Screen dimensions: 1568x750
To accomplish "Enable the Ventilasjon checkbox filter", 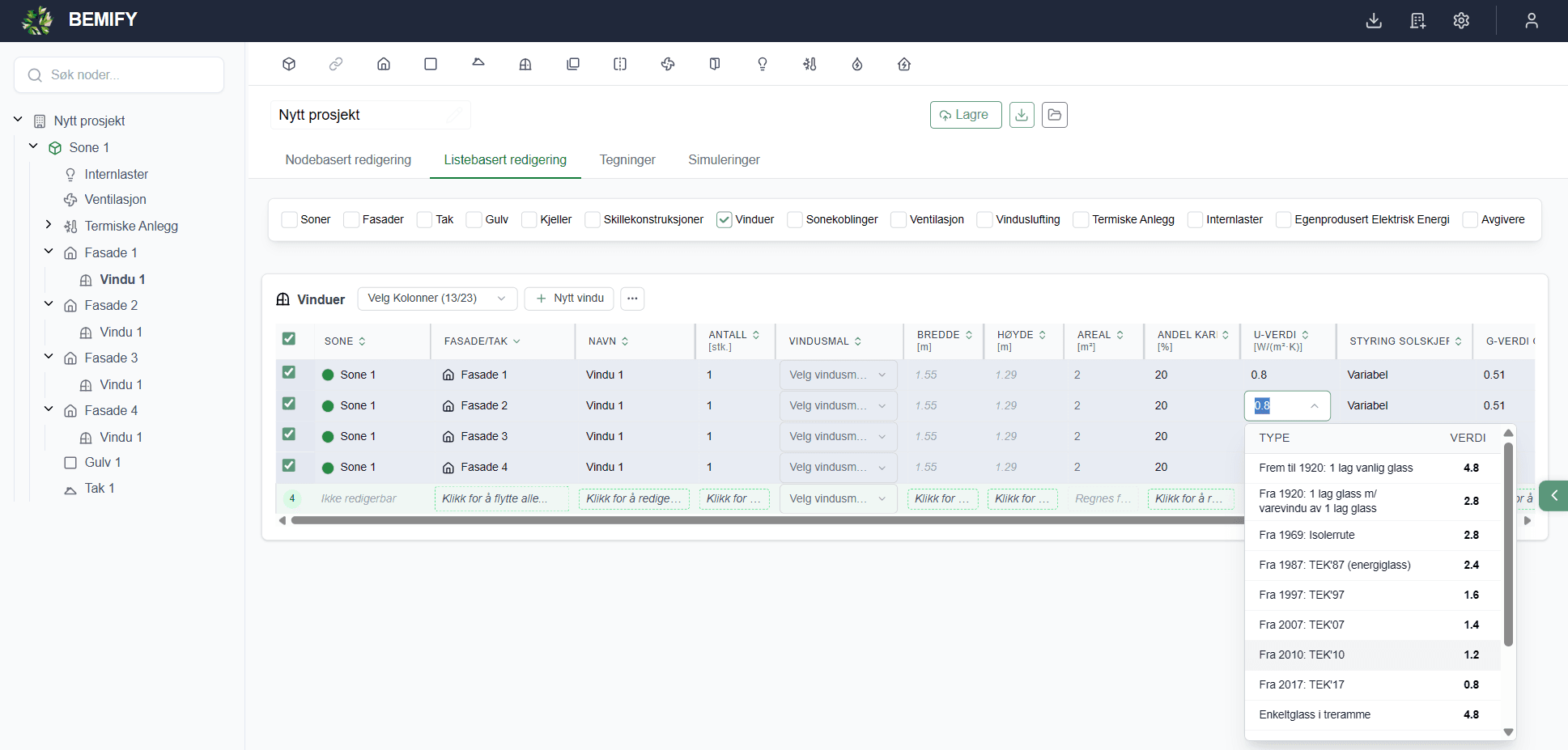I will tap(899, 220).
